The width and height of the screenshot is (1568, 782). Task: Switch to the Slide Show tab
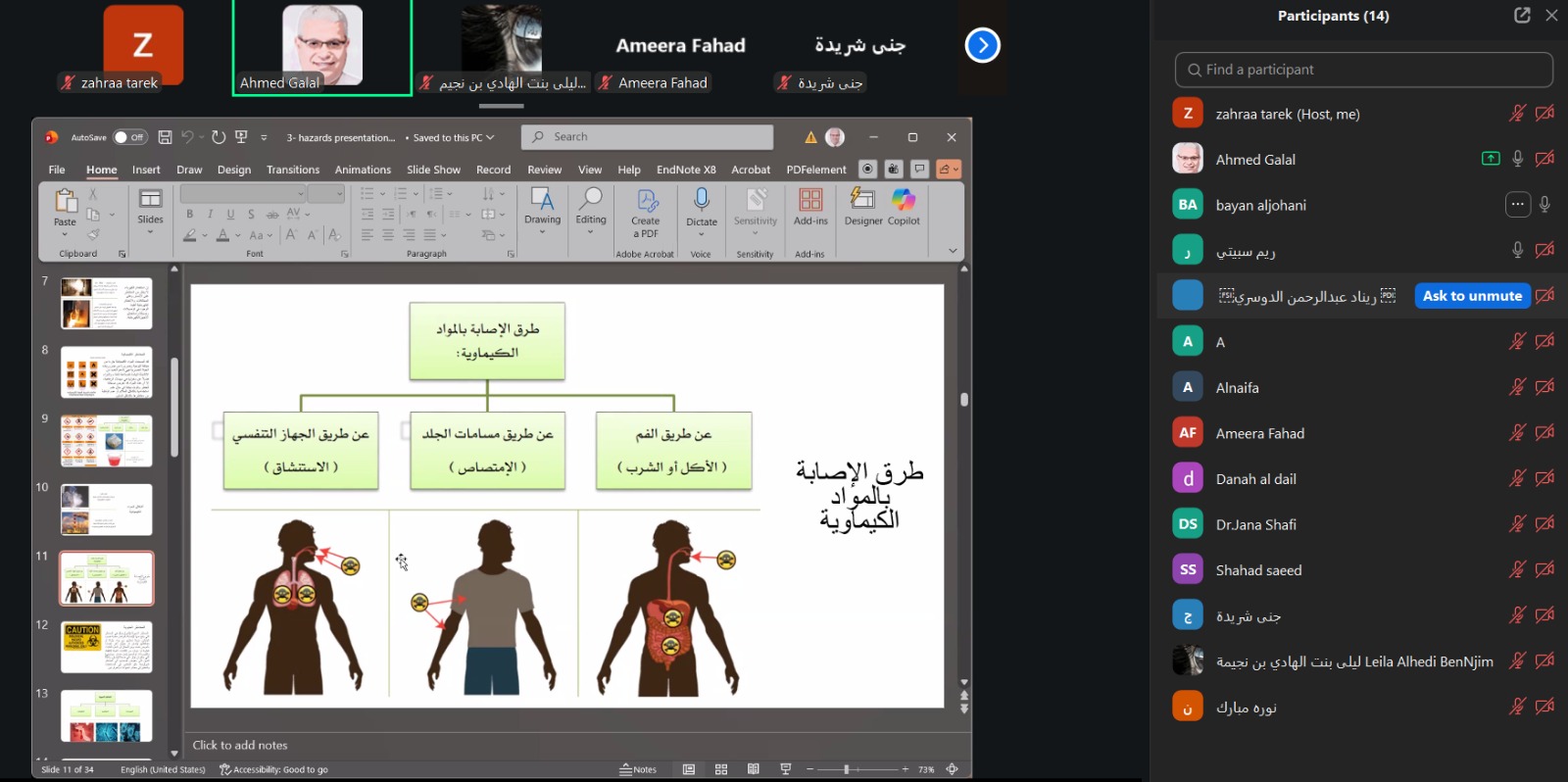pyautogui.click(x=433, y=170)
